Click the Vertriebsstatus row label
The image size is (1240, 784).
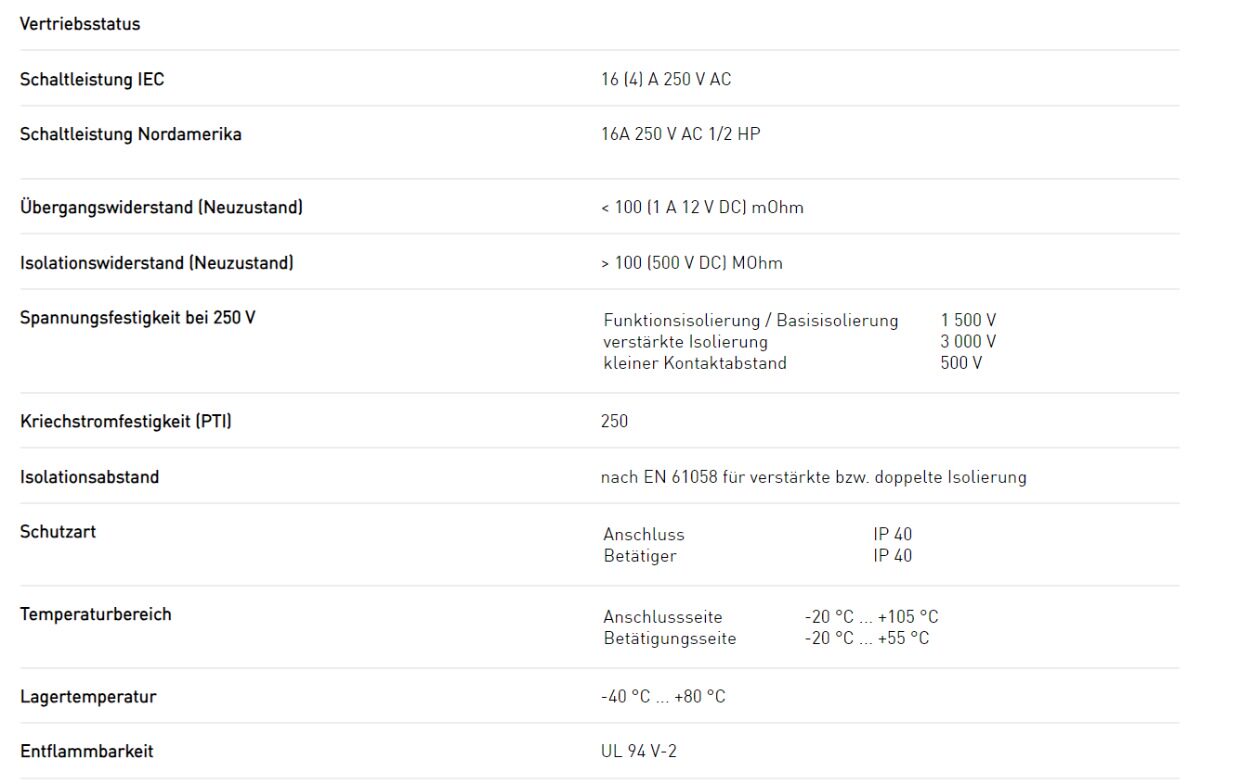coord(80,25)
